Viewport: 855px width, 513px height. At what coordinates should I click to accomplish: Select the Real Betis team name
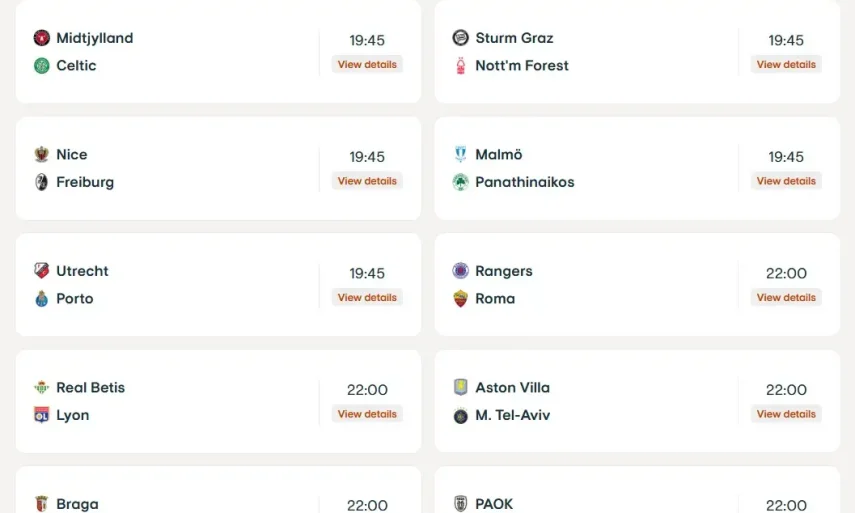pos(91,388)
